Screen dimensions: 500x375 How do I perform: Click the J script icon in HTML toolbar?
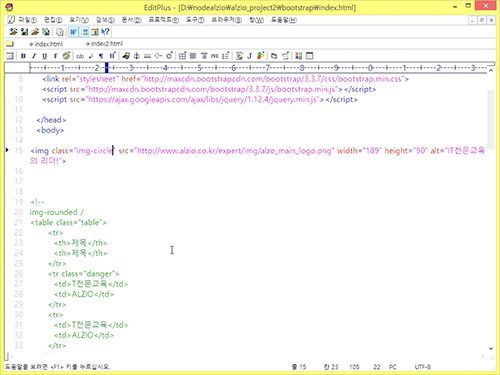tap(250, 56)
